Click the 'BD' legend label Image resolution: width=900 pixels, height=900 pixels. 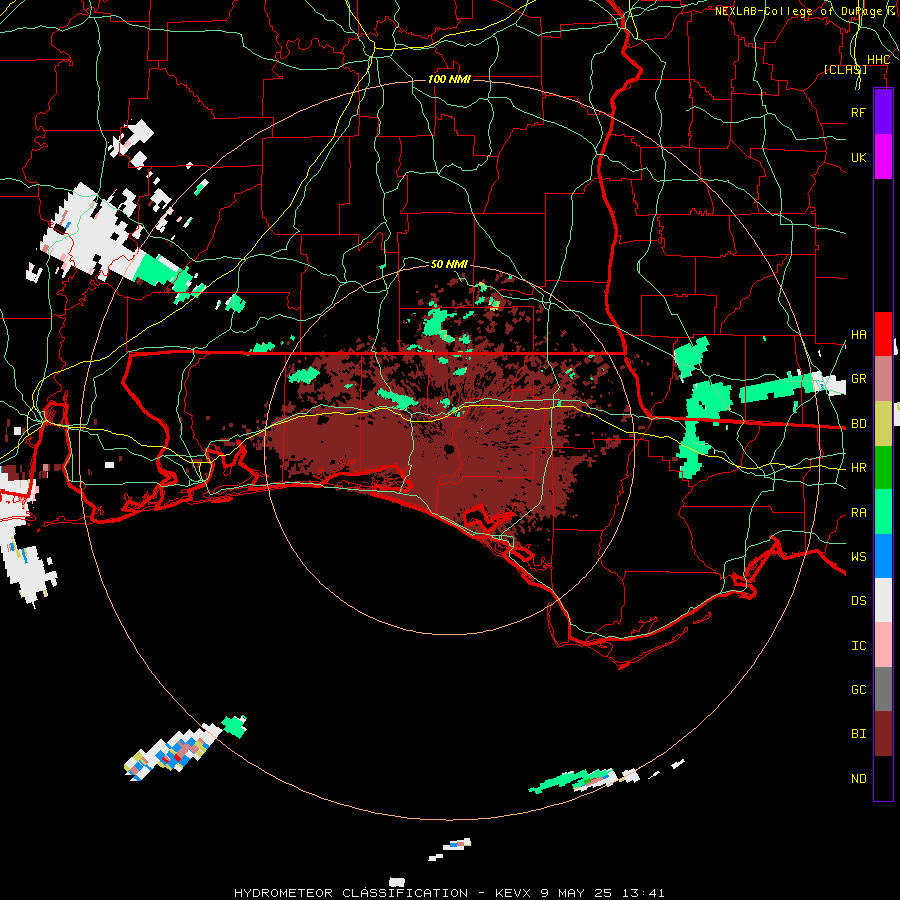point(858,424)
